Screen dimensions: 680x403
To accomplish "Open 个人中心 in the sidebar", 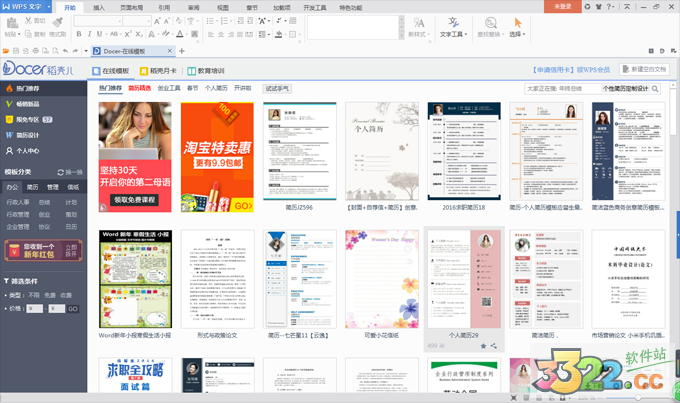I will pyautogui.click(x=27, y=150).
